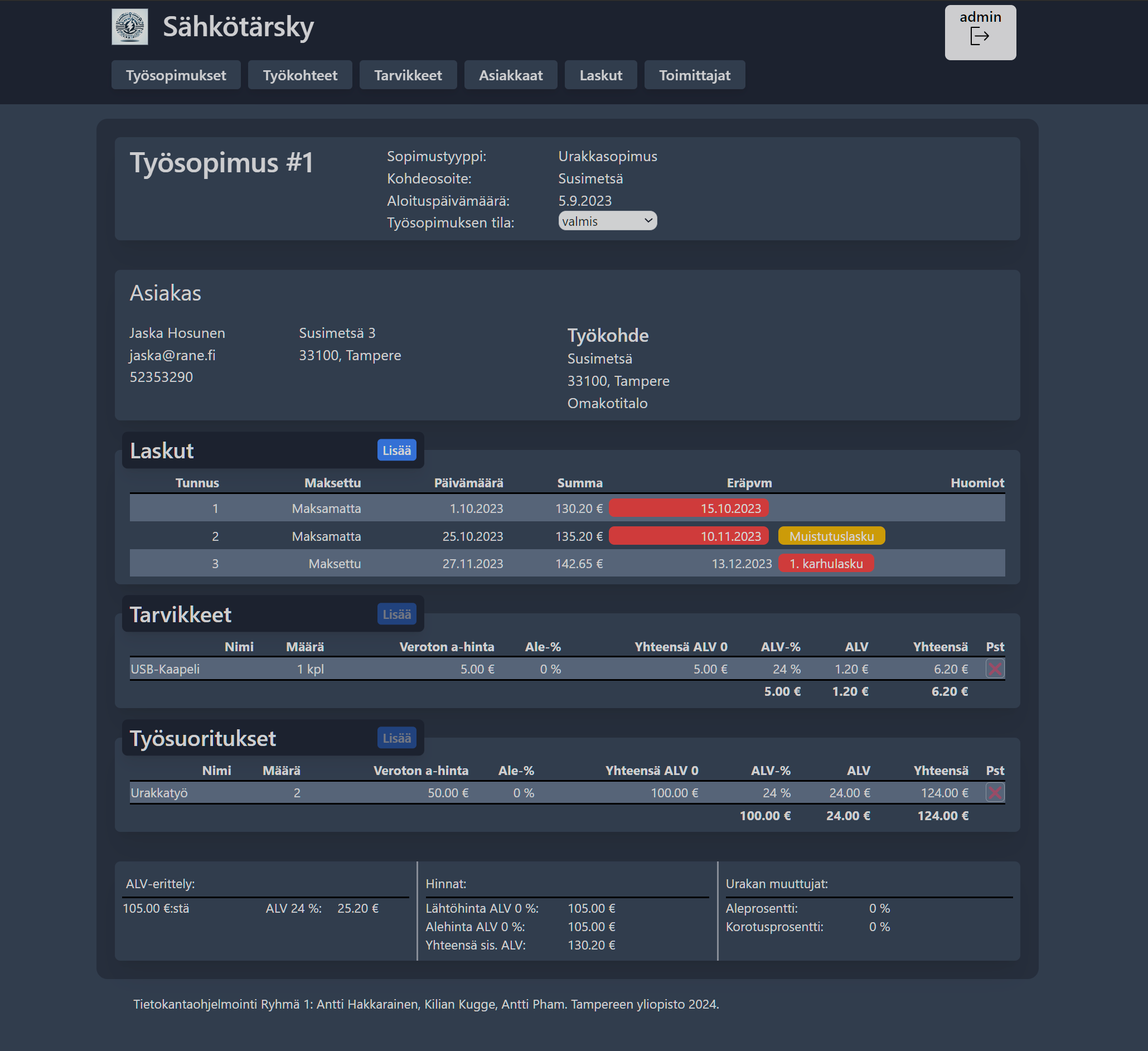Select valmis from the status dropdown

tap(607, 220)
